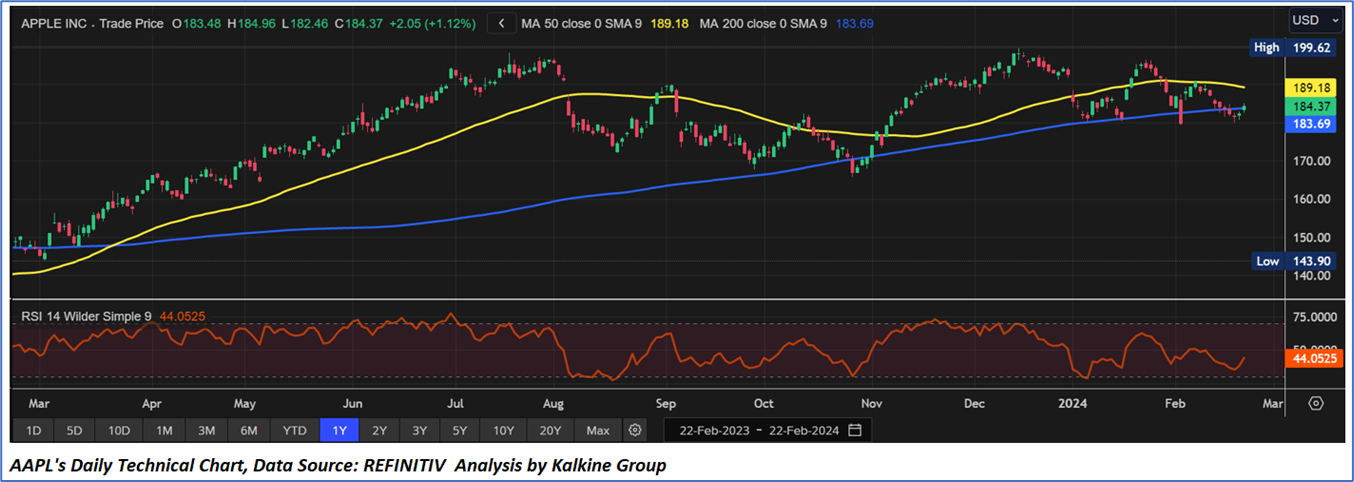This screenshot has height=482, width=1354.
Task: Open the range settings gear beside Max
Action: tap(634, 430)
